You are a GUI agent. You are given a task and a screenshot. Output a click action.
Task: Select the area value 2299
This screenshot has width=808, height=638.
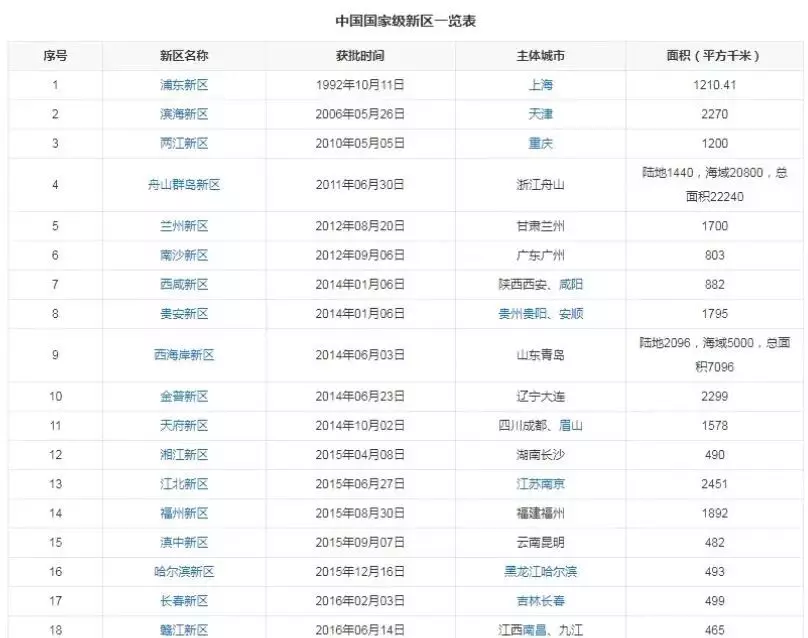[x=714, y=397]
